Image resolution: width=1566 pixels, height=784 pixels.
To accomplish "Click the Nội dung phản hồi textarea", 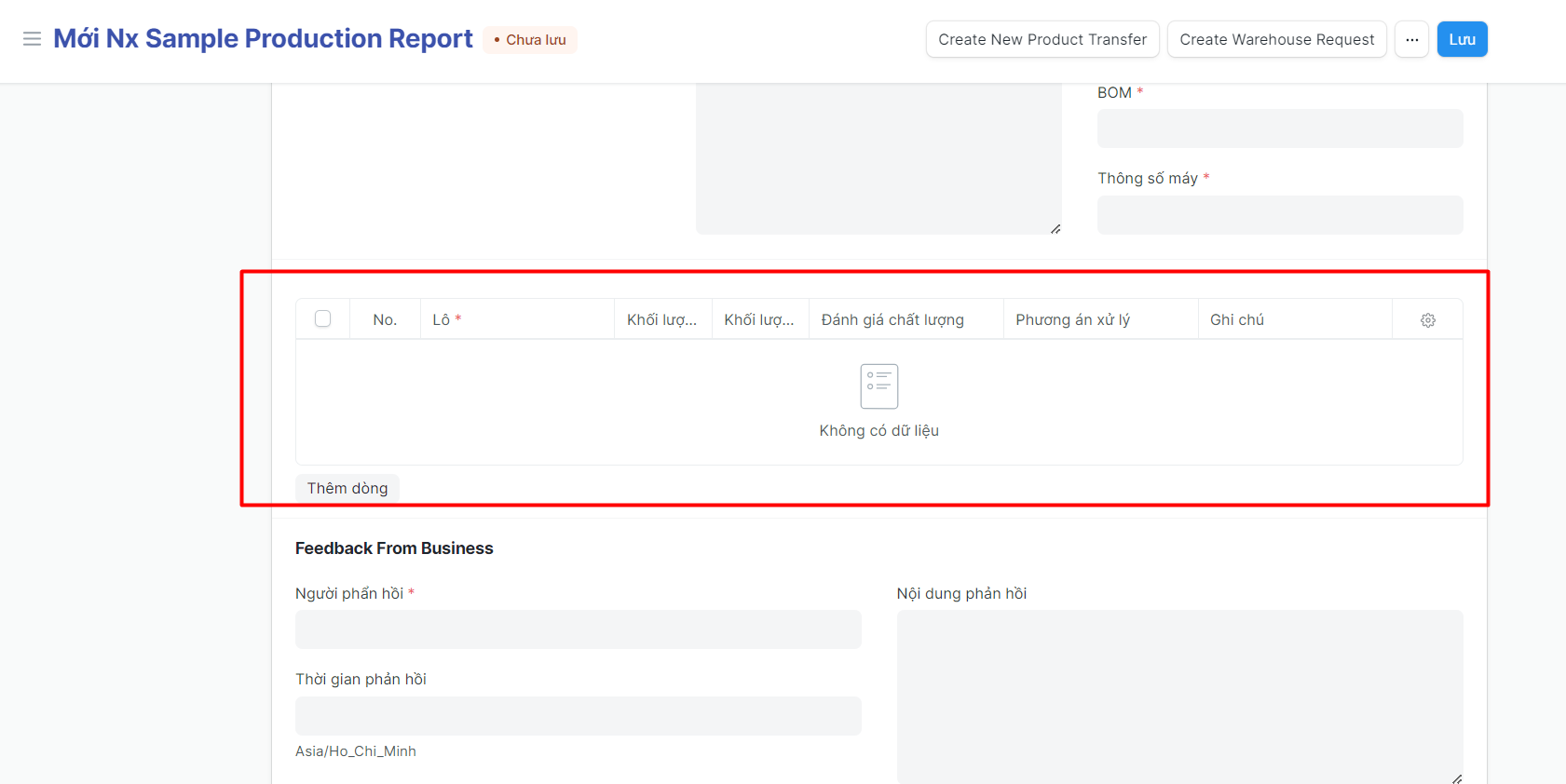I will (1178, 695).
